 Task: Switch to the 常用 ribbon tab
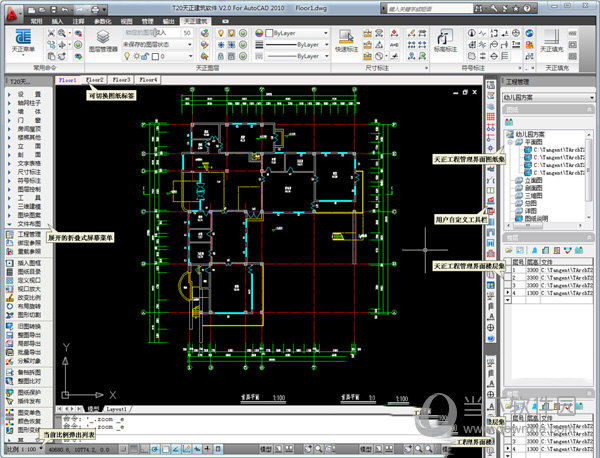36,21
